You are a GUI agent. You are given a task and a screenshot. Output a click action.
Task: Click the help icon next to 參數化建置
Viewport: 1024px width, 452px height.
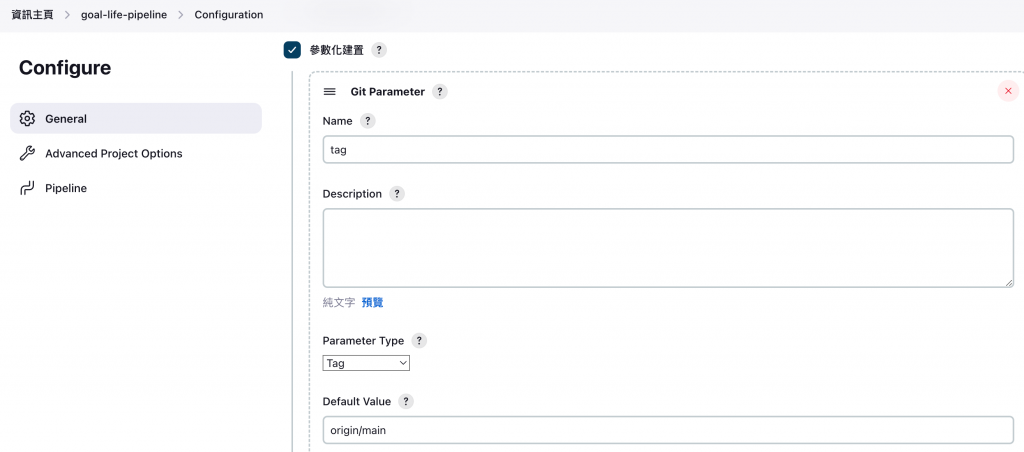click(x=379, y=50)
